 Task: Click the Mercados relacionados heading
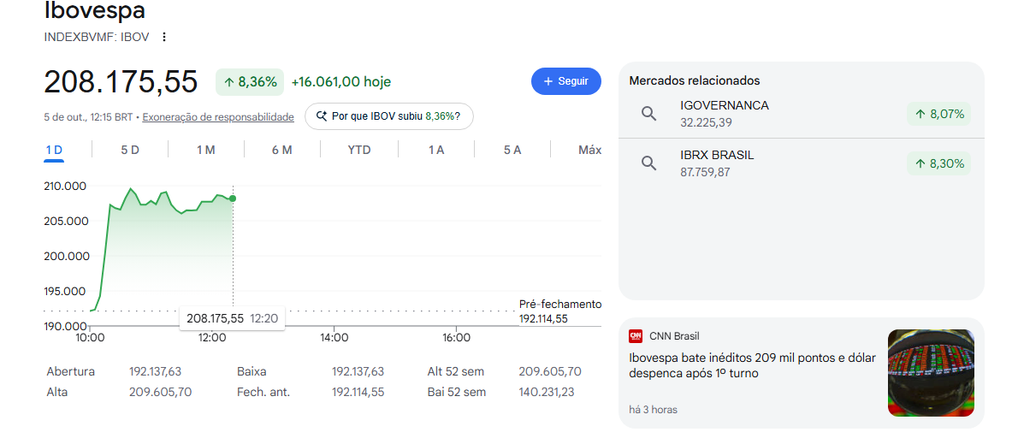[694, 81]
